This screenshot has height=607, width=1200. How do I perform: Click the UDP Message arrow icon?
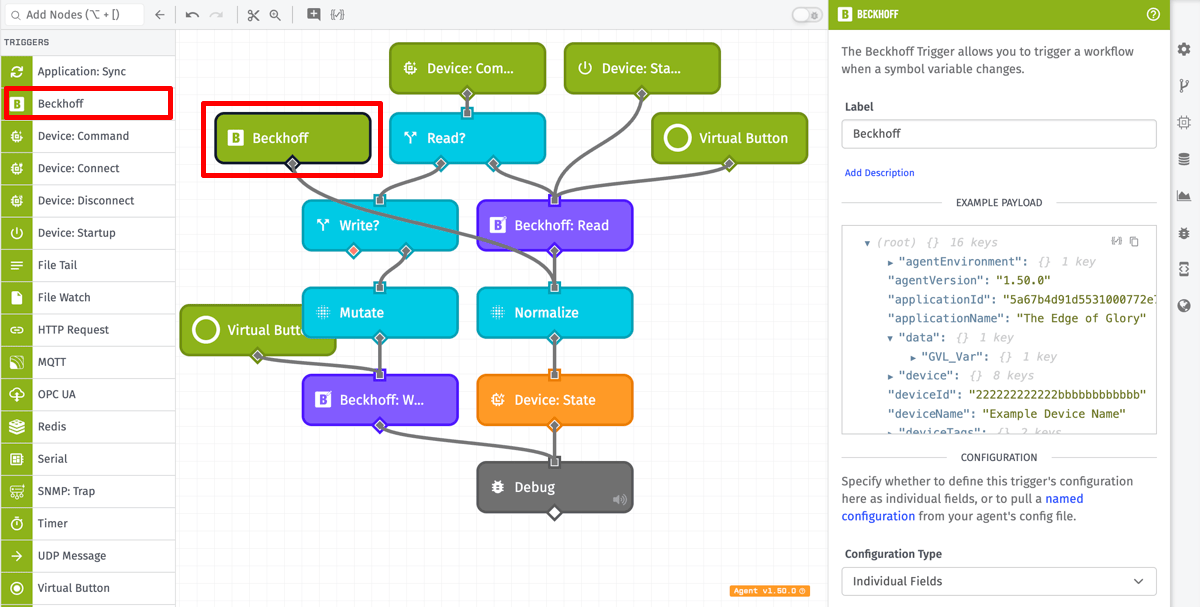point(17,556)
